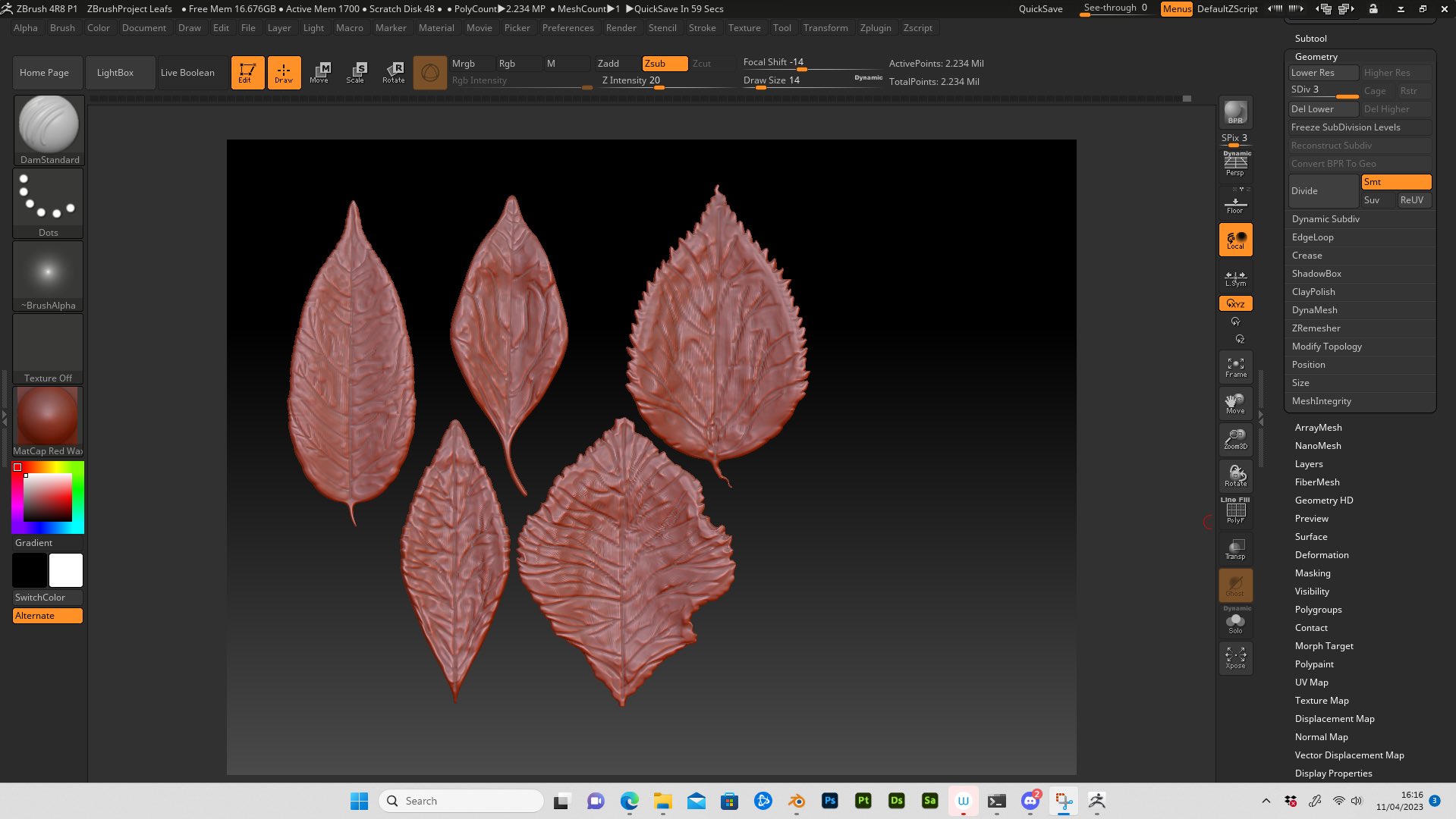This screenshot has height=819, width=1456.
Task: Toggle Ghost mode on right shelf
Action: 1235,585
